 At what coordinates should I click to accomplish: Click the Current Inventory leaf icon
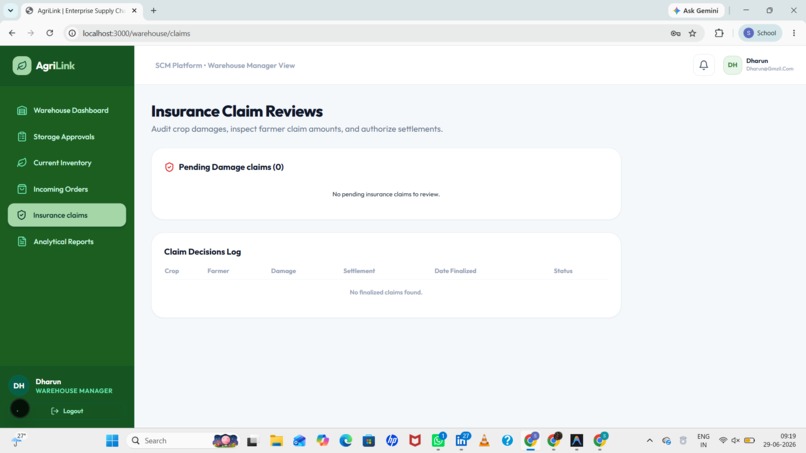point(22,162)
